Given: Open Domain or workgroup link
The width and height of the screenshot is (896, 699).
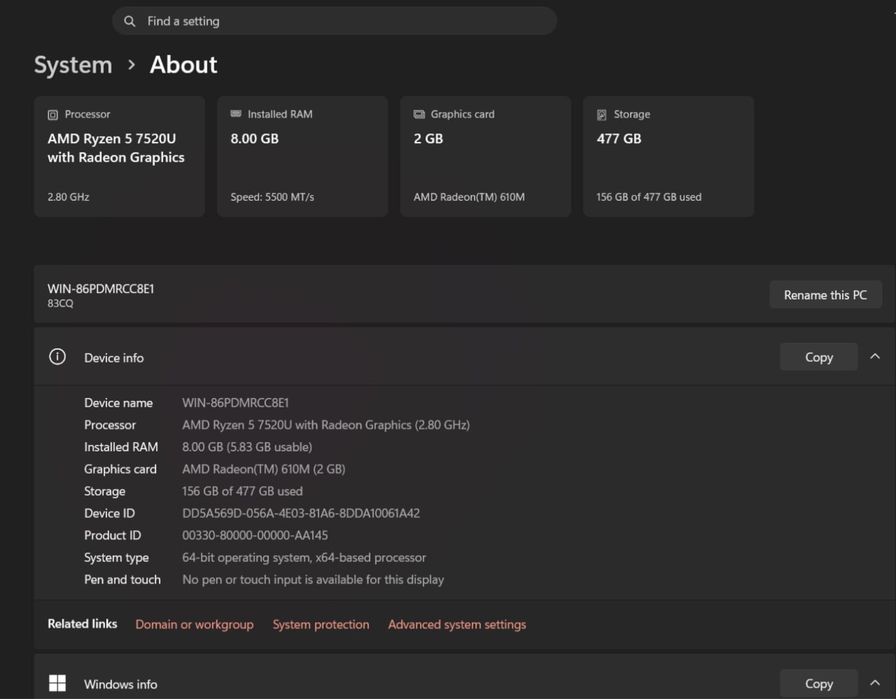Looking at the screenshot, I should [x=194, y=625].
